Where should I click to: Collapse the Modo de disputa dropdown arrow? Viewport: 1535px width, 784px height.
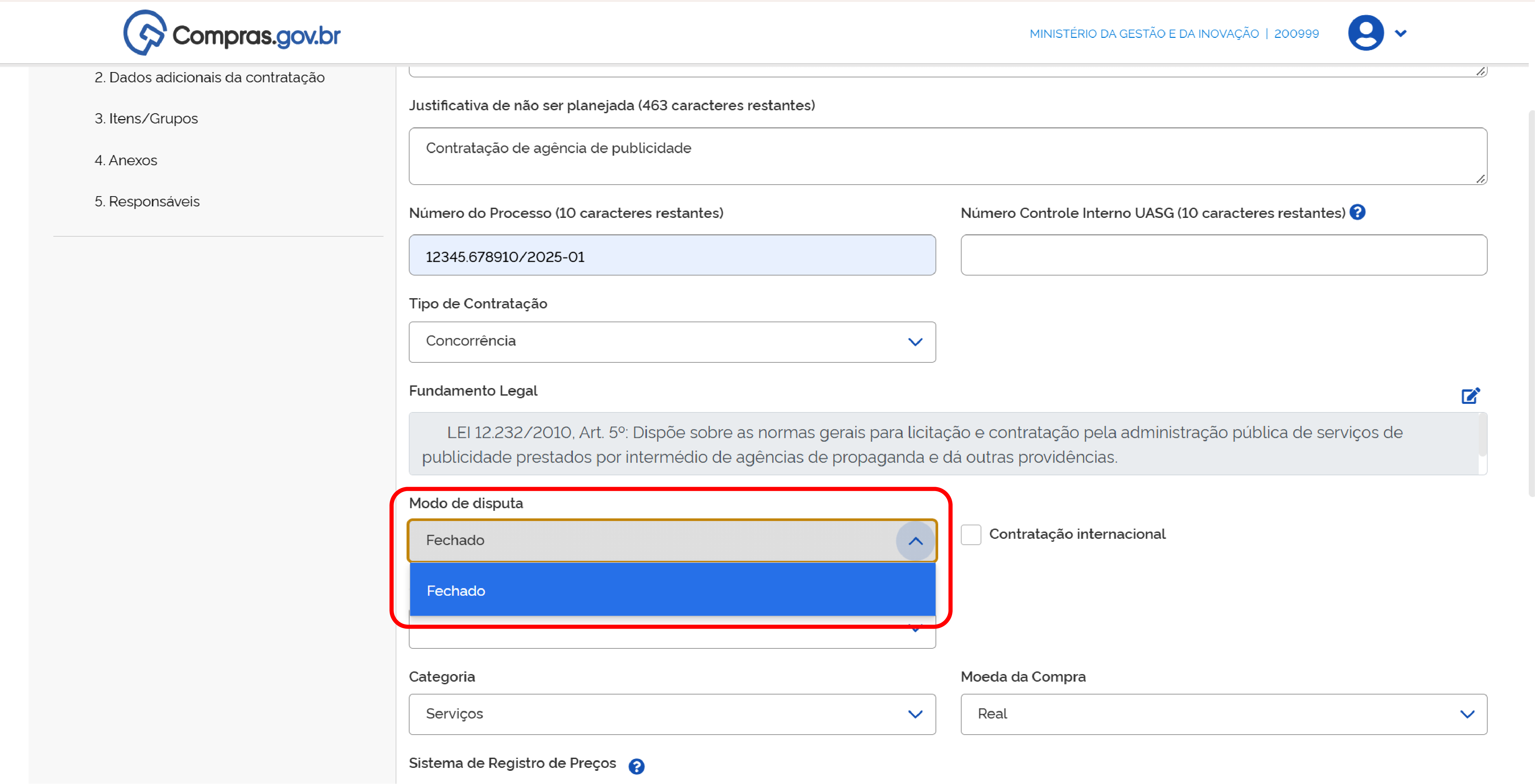coord(915,541)
